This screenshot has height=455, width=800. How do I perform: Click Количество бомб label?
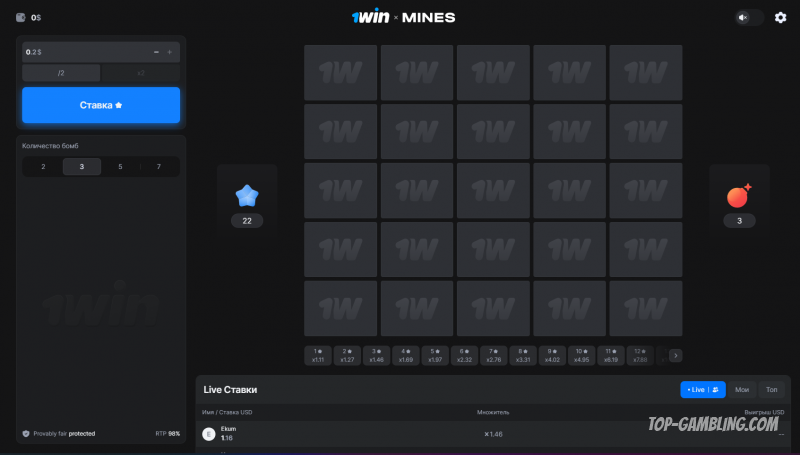50,146
